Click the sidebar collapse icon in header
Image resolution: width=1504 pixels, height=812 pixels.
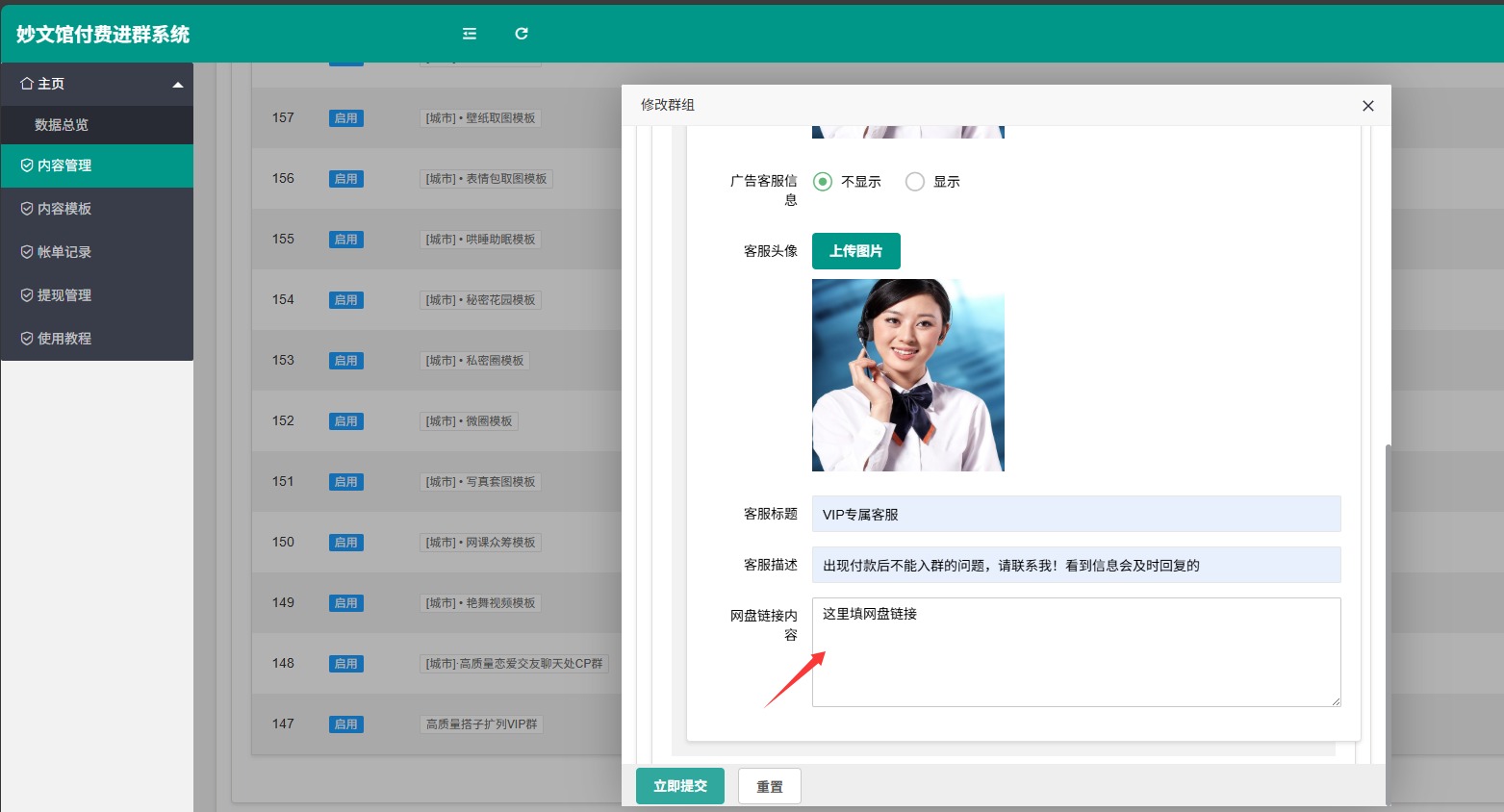[x=469, y=33]
